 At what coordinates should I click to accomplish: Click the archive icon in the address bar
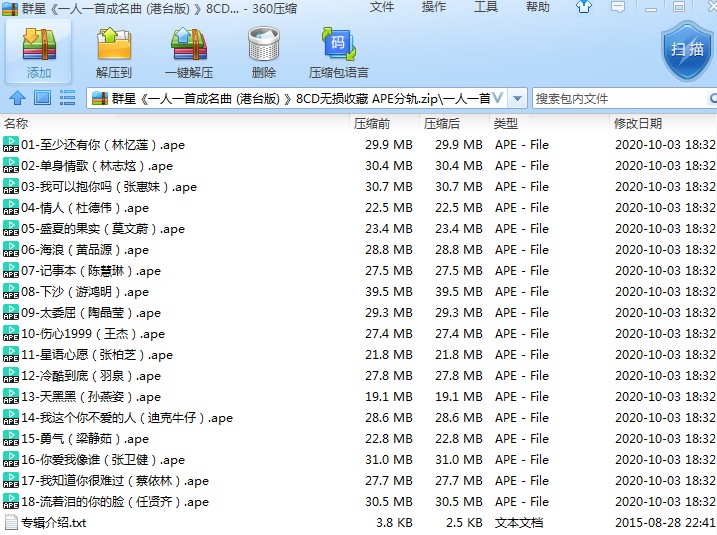click(100, 98)
